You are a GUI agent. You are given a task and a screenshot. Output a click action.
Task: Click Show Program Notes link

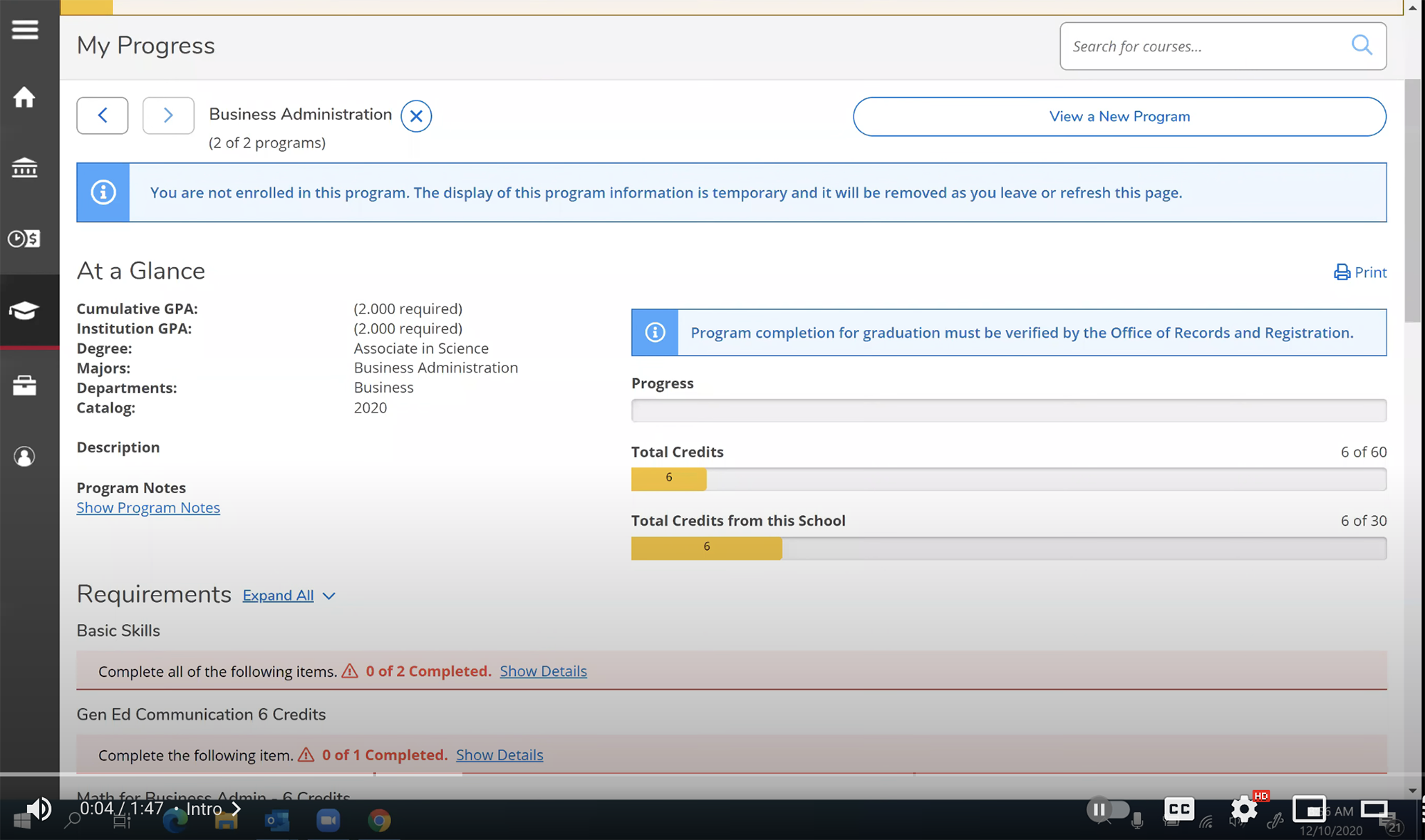[148, 507]
